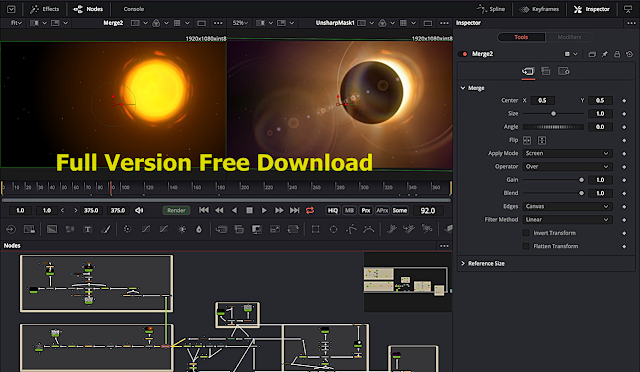640x372 pixels.
Task: Add a Transform node from toolbar
Action: tap(293, 229)
